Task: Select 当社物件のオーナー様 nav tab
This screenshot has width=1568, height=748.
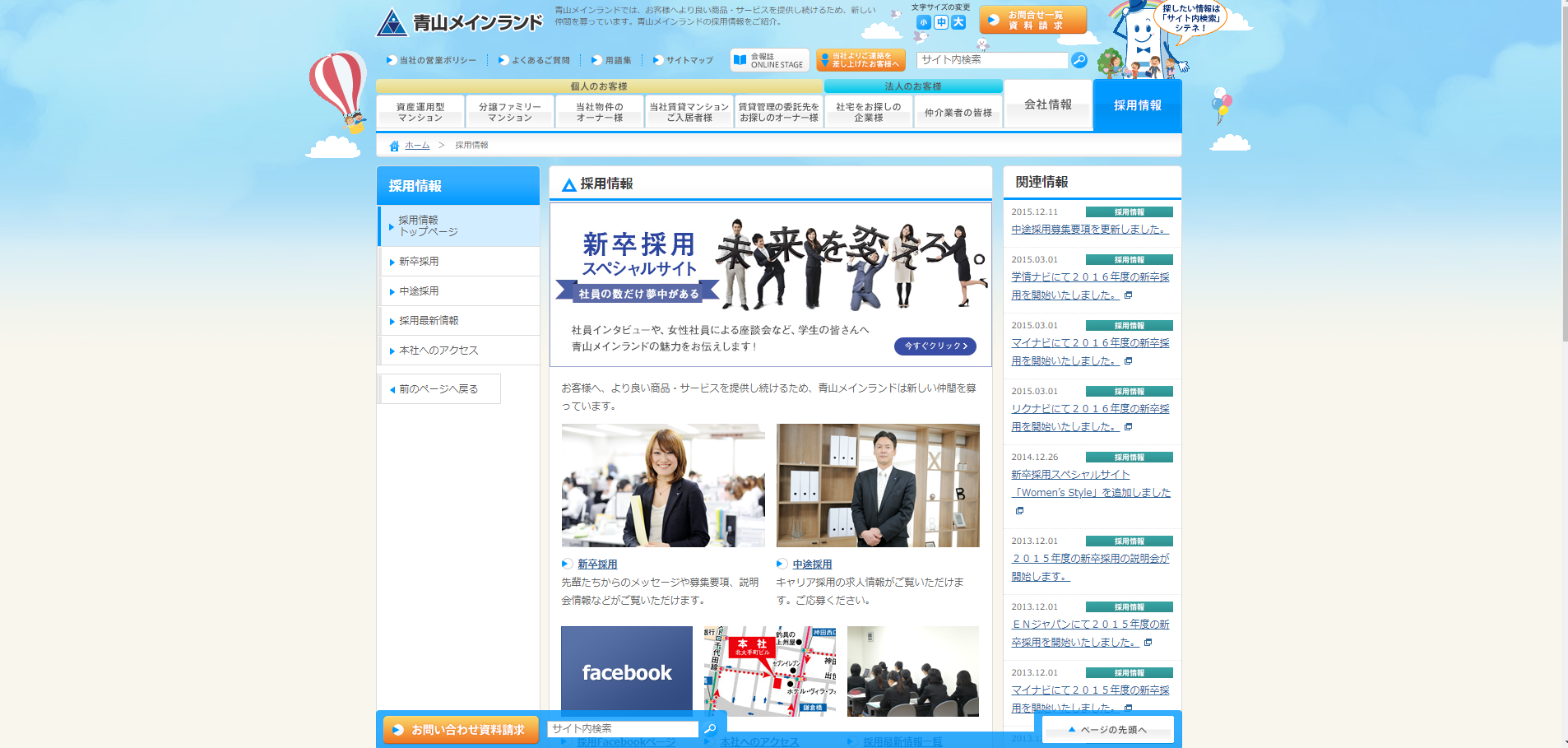Action: [600, 112]
